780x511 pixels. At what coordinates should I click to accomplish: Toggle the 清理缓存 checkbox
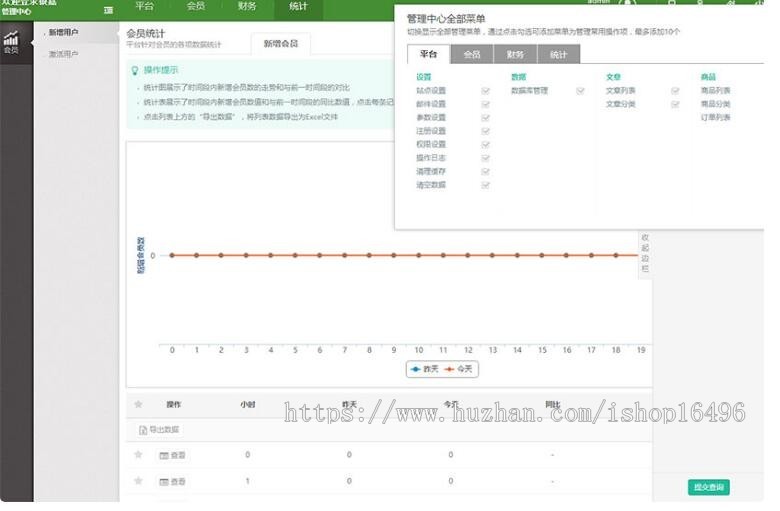pyautogui.click(x=486, y=172)
